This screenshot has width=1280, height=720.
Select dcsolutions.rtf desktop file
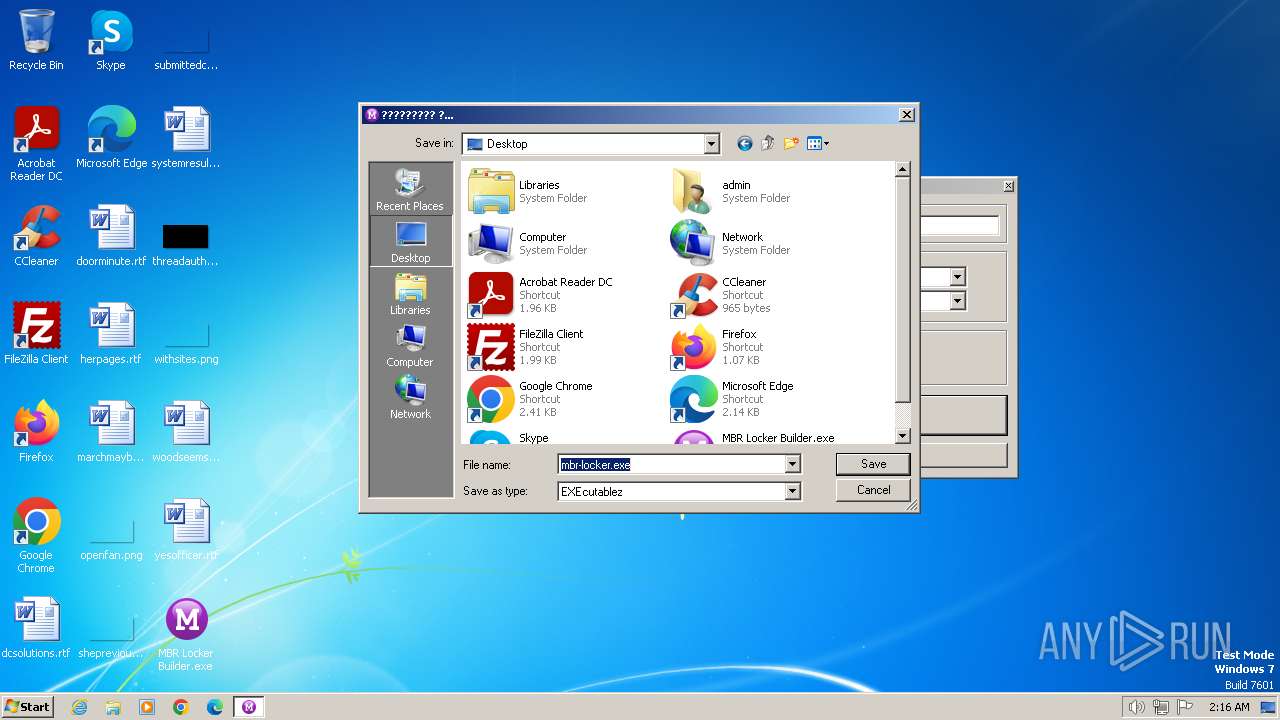36,627
